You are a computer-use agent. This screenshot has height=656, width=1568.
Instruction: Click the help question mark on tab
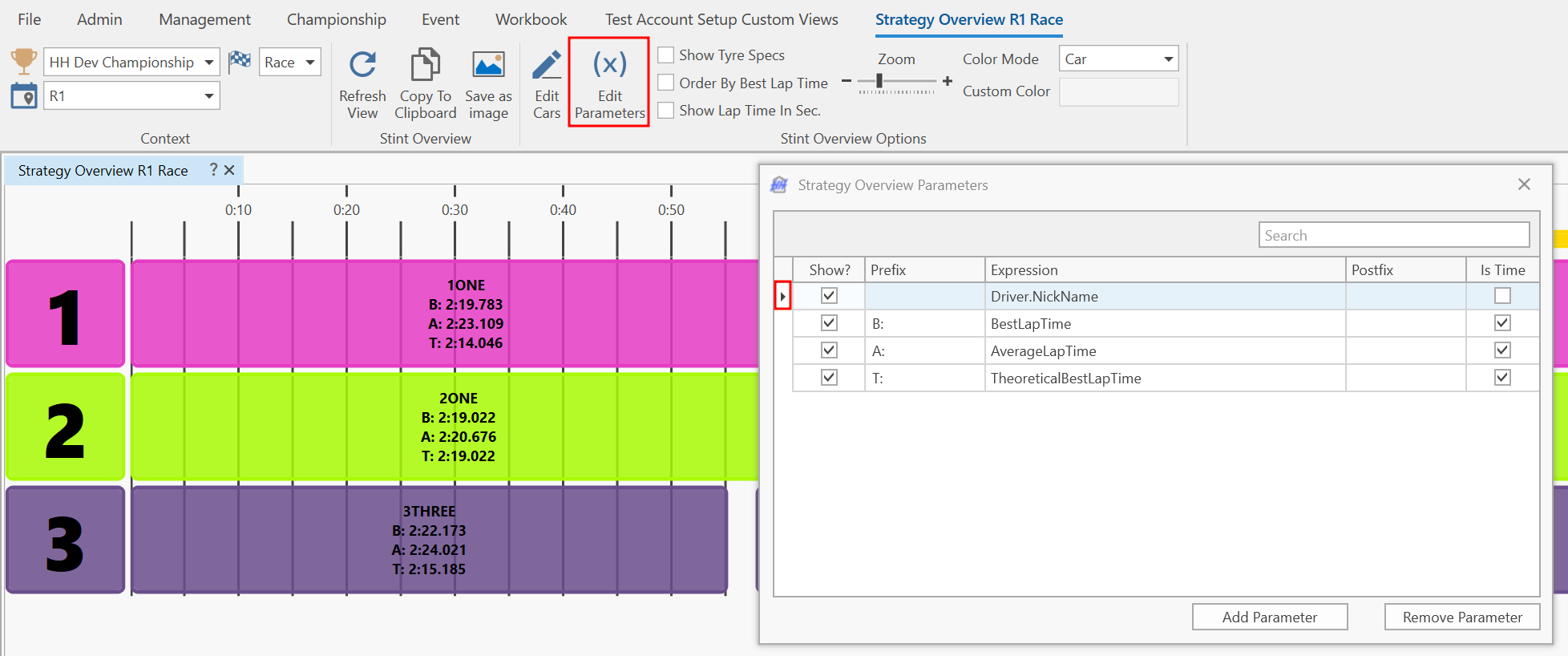213,170
